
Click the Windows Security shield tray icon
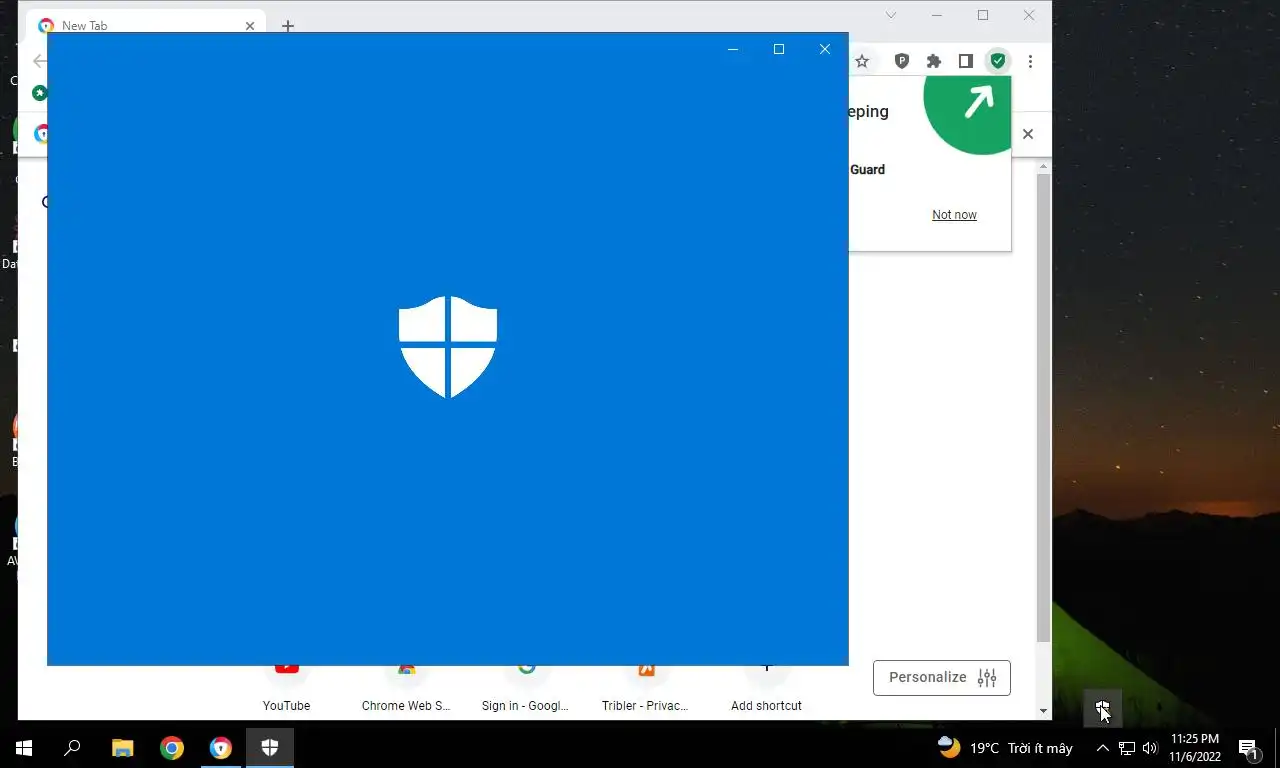pos(1102,710)
